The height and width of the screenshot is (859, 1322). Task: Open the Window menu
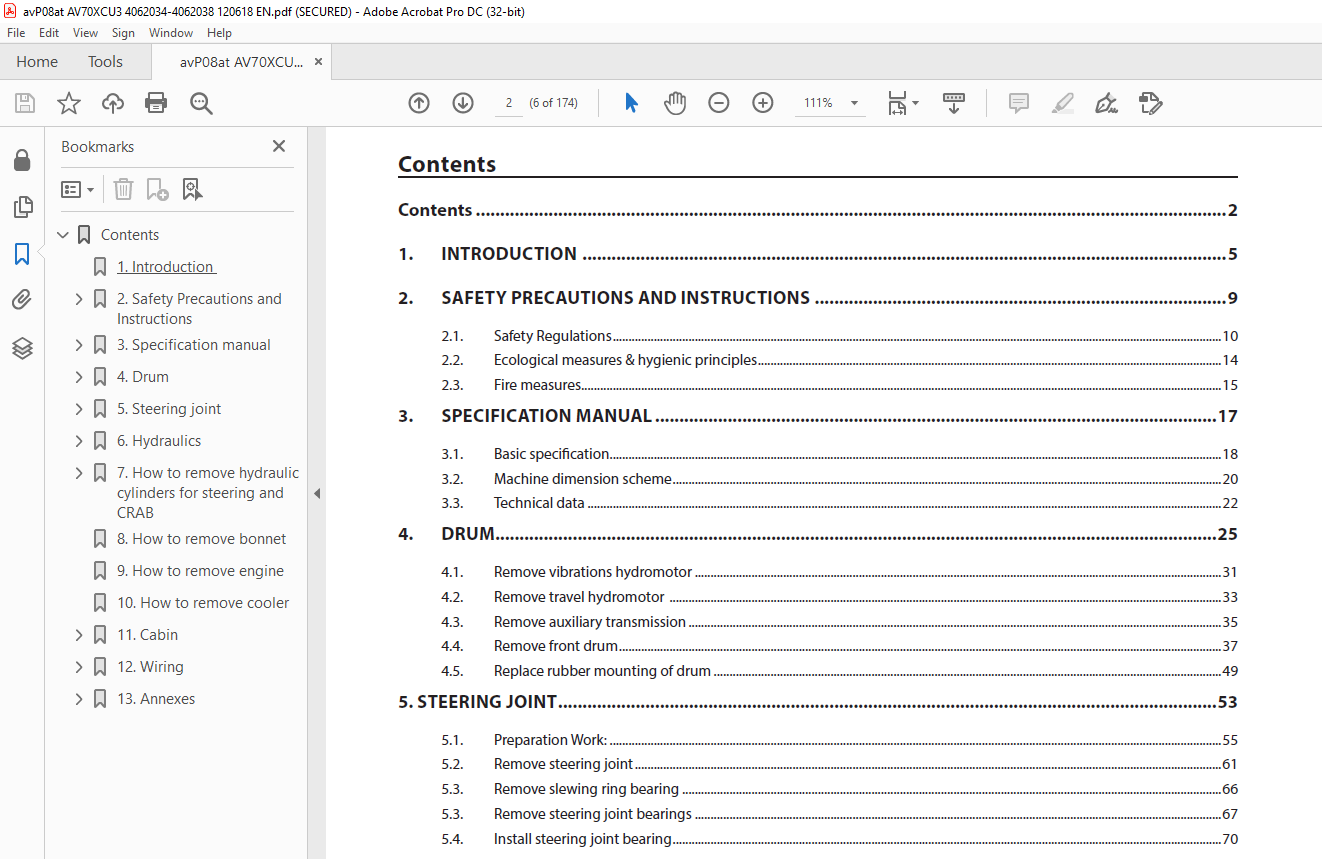pos(171,33)
